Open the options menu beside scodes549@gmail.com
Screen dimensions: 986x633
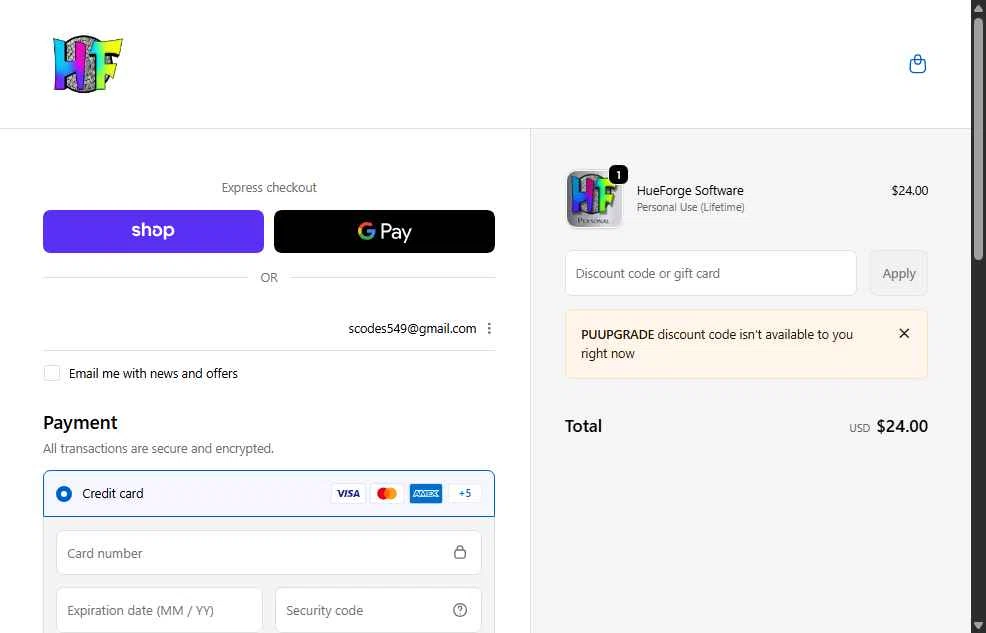[x=489, y=329]
